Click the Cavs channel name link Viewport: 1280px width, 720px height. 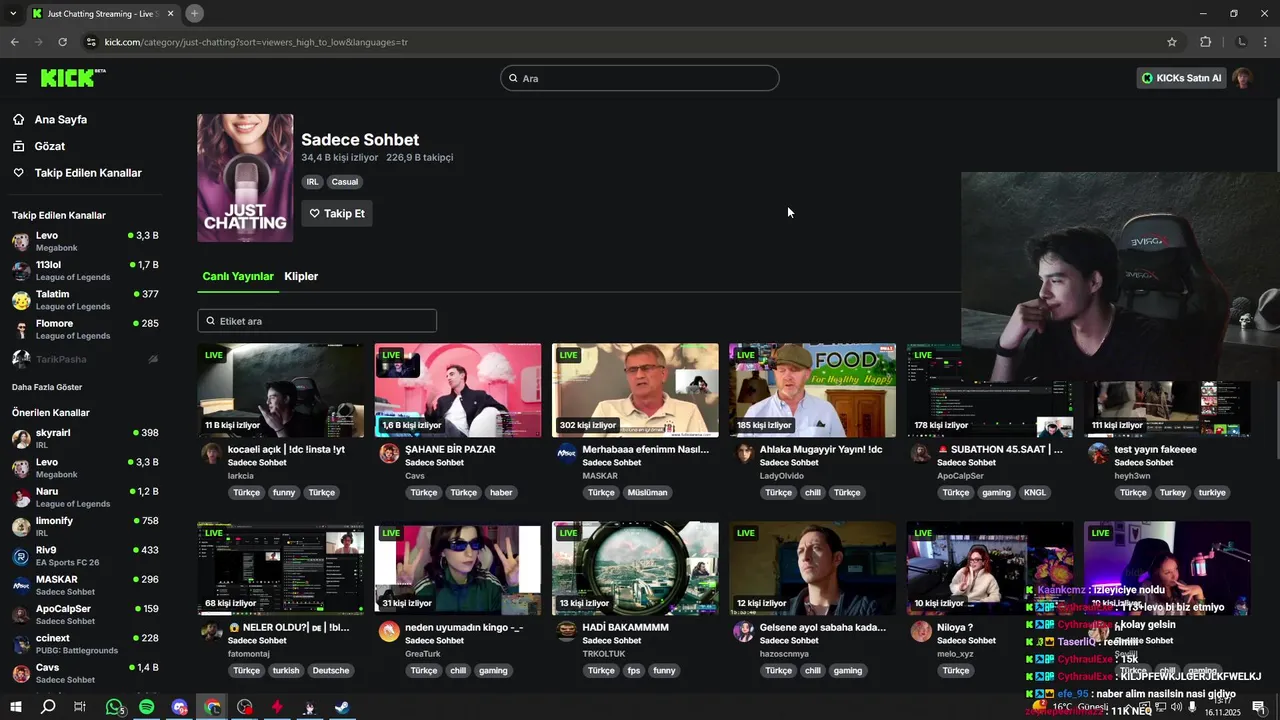(x=415, y=476)
